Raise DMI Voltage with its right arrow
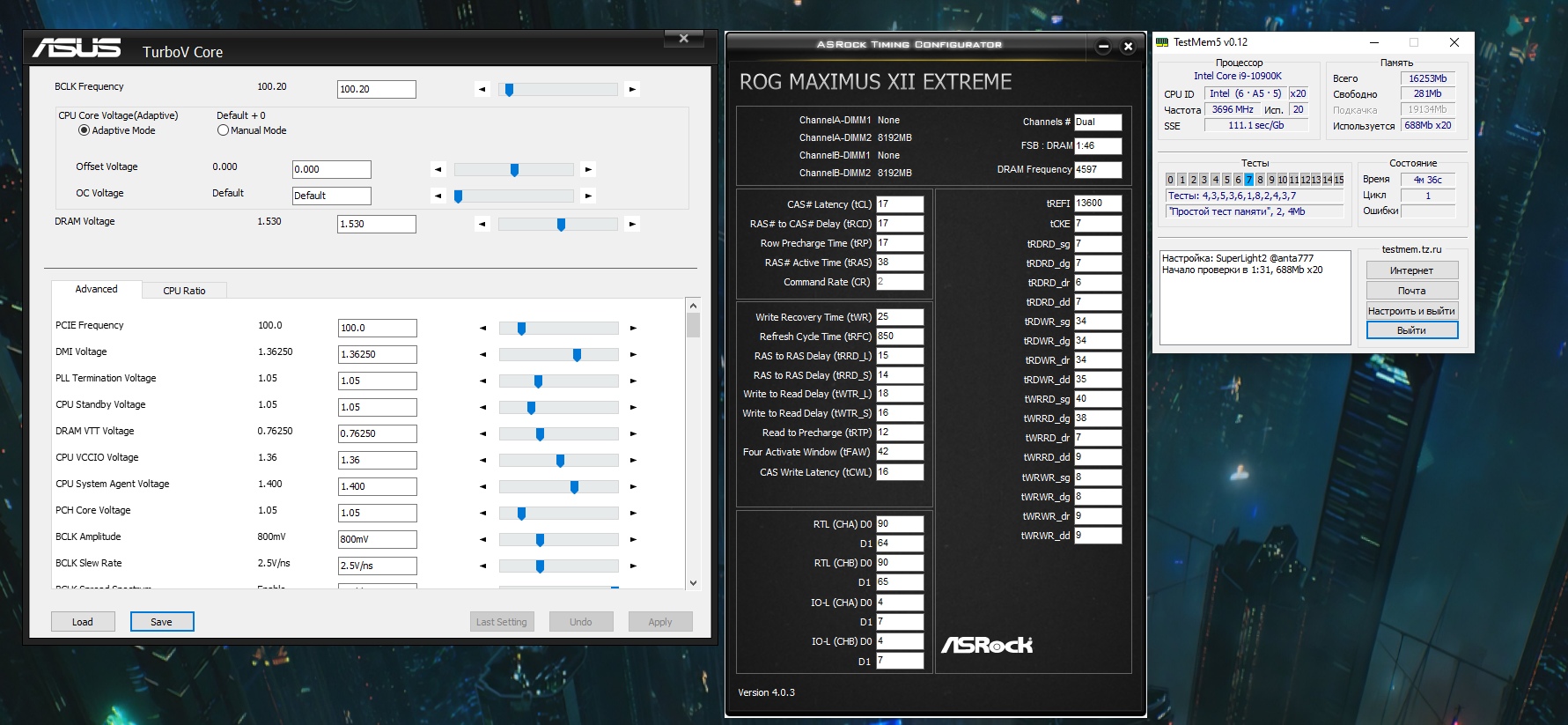 click(x=633, y=354)
